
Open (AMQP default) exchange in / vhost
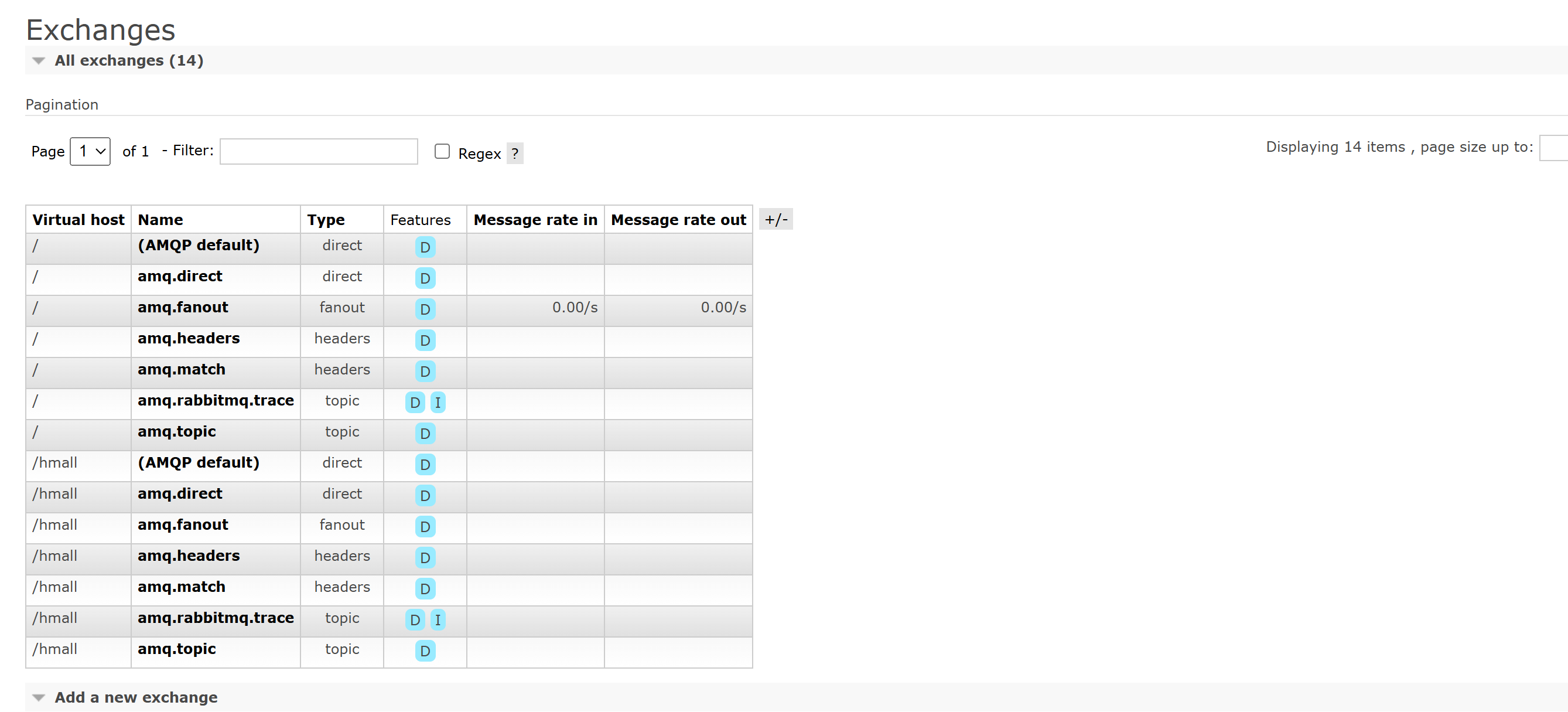point(199,246)
